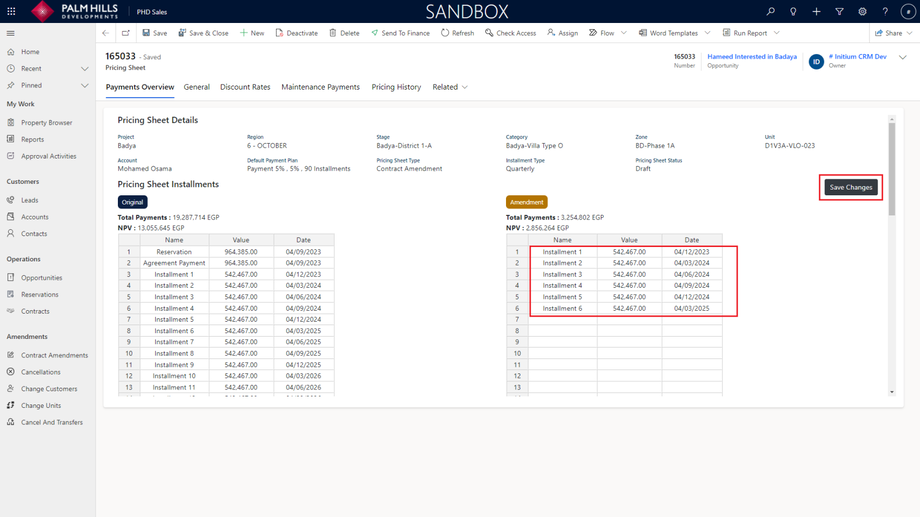This screenshot has width=920, height=517.
Task: Click Check Access command
Action: point(510,33)
